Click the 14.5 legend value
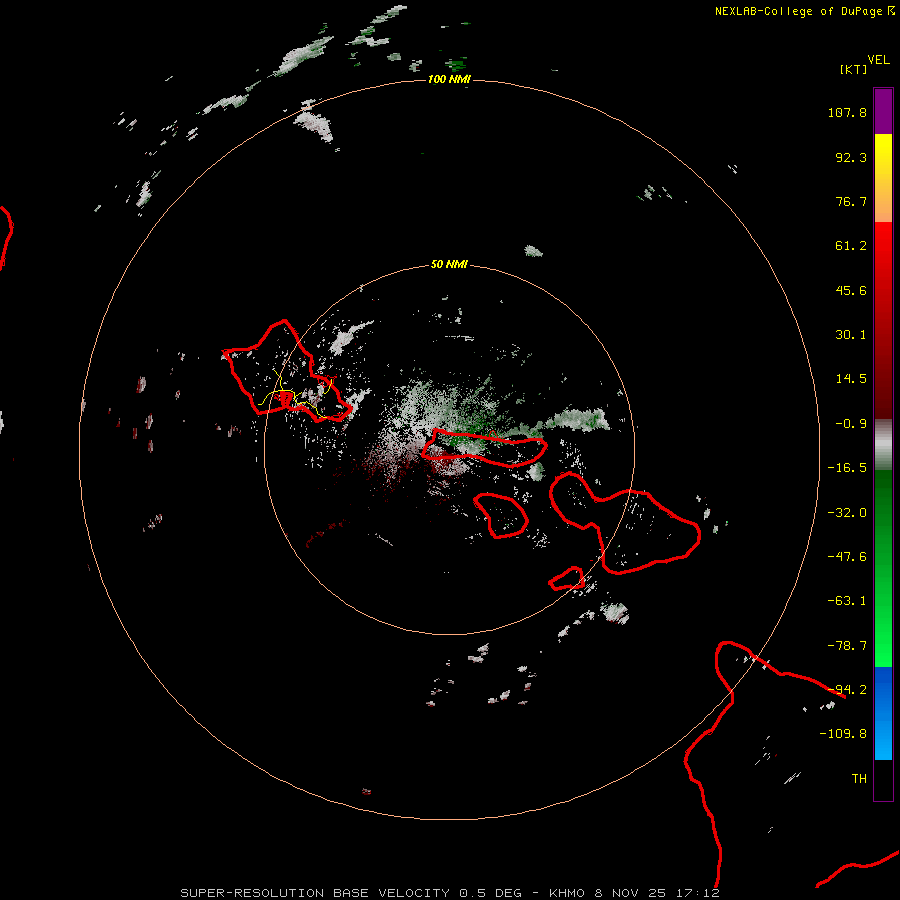The image size is (900, 900). (x=851, y=379)
